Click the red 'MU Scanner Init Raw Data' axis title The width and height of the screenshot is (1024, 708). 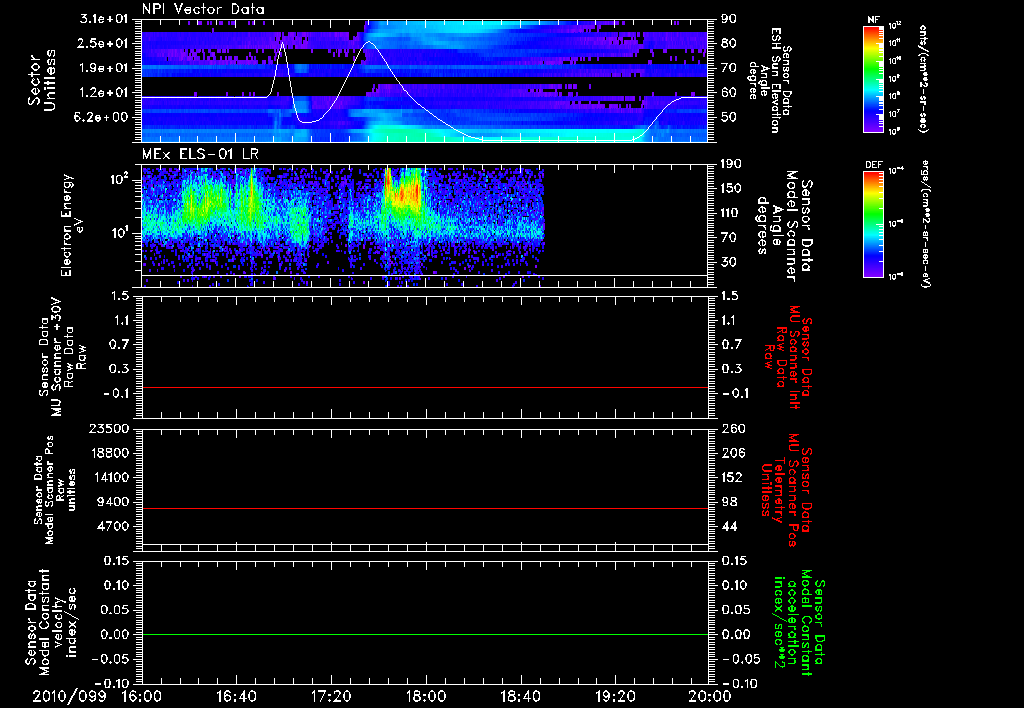point(786,357)
